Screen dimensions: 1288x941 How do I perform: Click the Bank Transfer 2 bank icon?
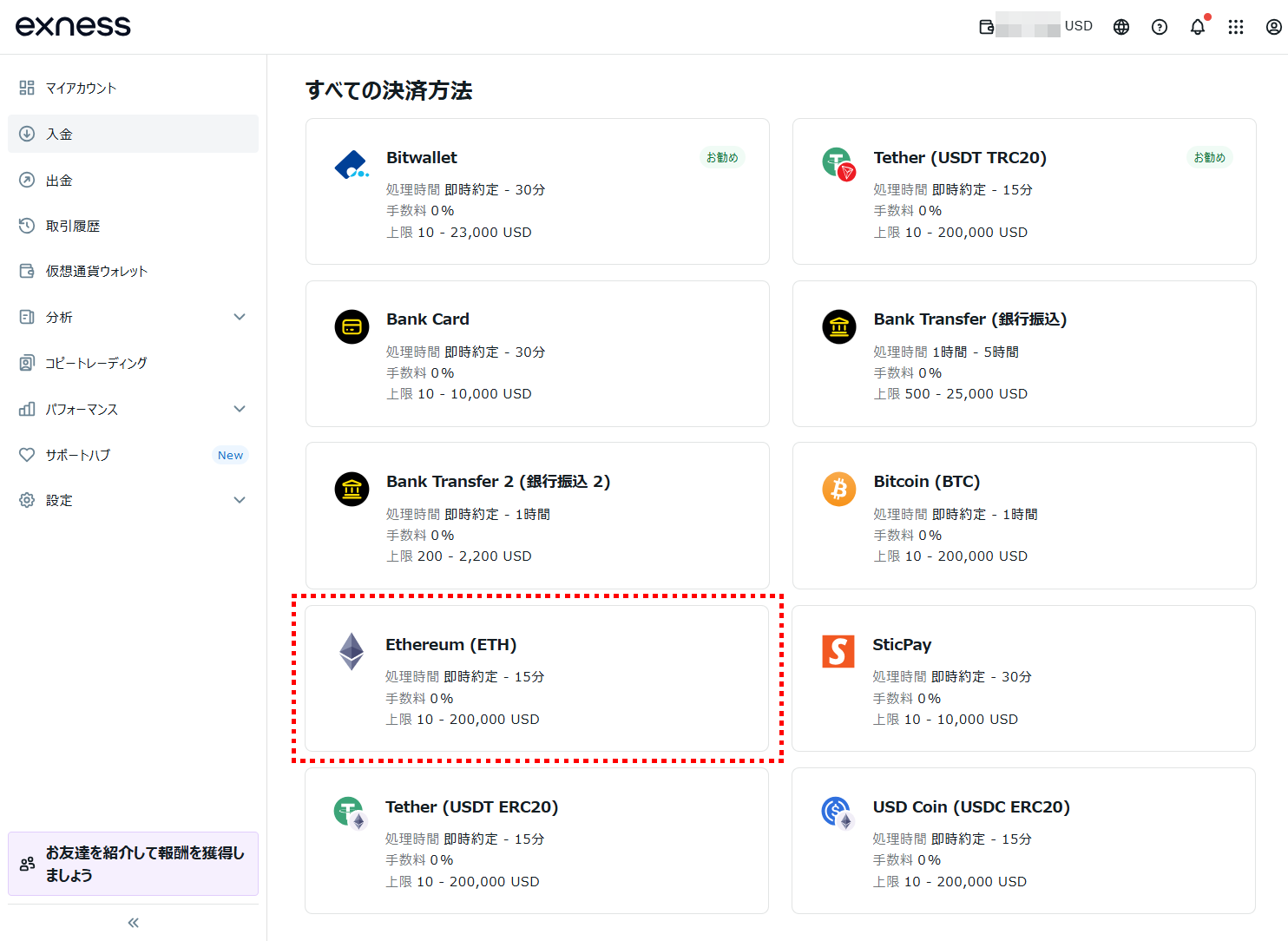352,490
